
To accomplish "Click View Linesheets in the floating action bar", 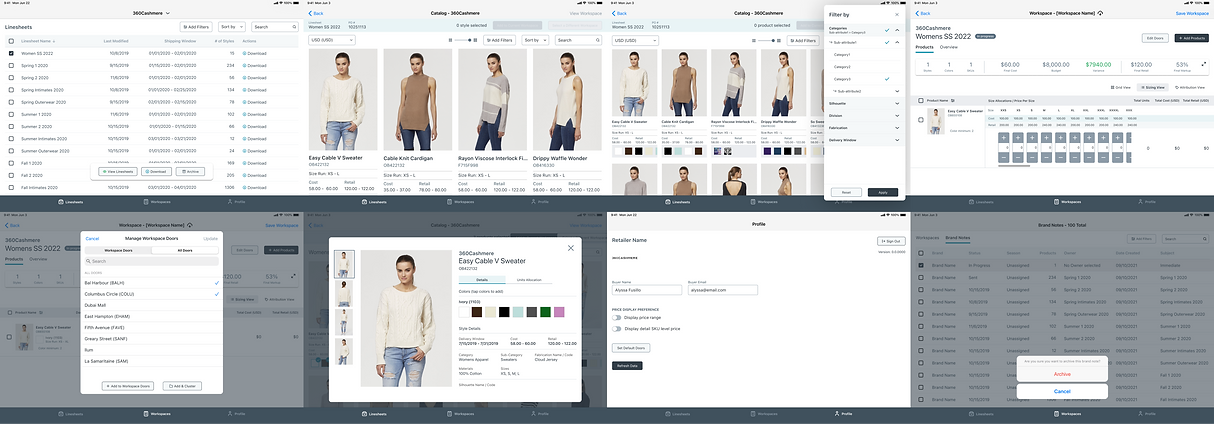I will click(x=118, y=171).
